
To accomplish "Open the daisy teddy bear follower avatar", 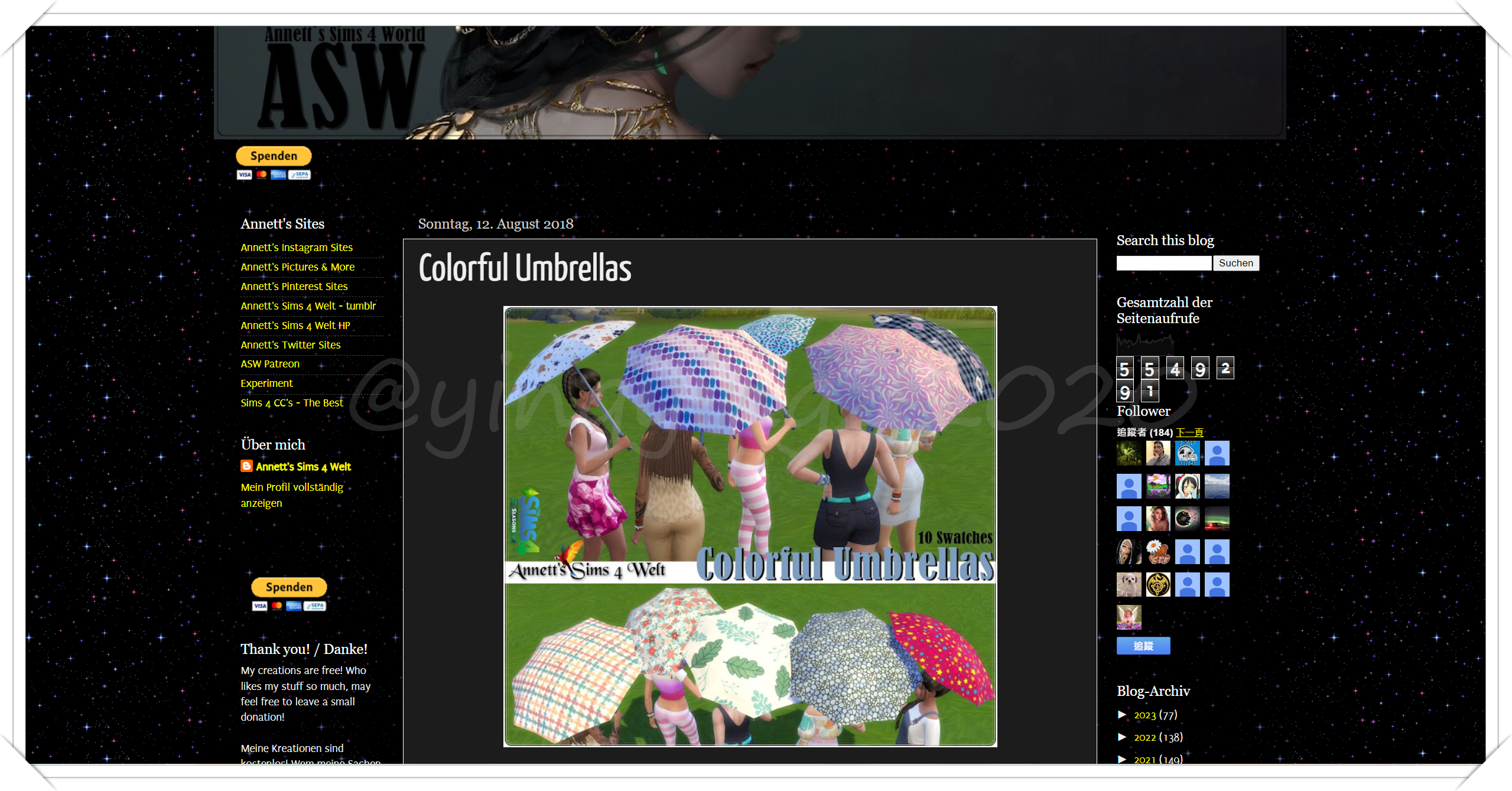I will (1158, 552).
